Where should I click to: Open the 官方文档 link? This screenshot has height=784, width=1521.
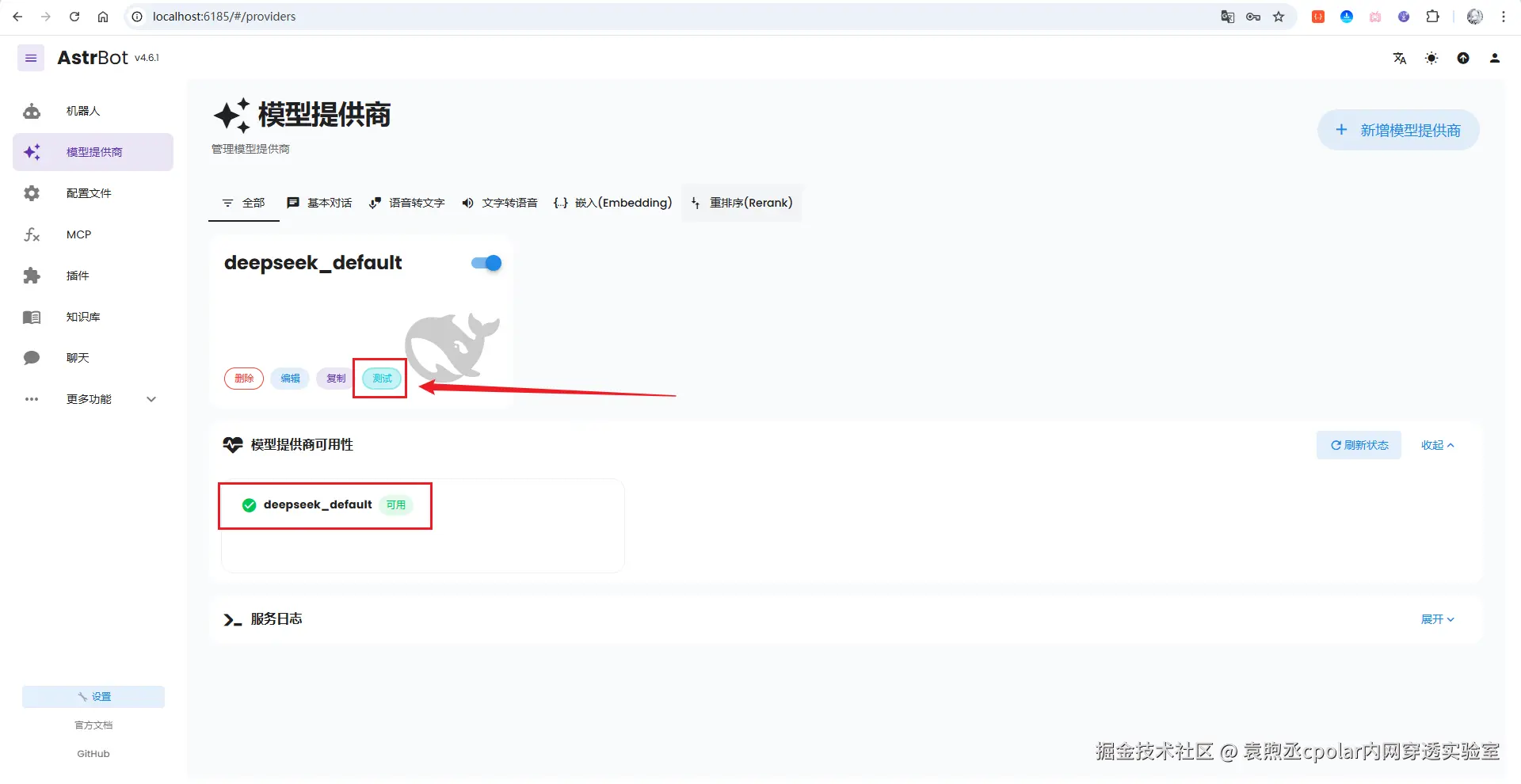(x=93, y=725)
